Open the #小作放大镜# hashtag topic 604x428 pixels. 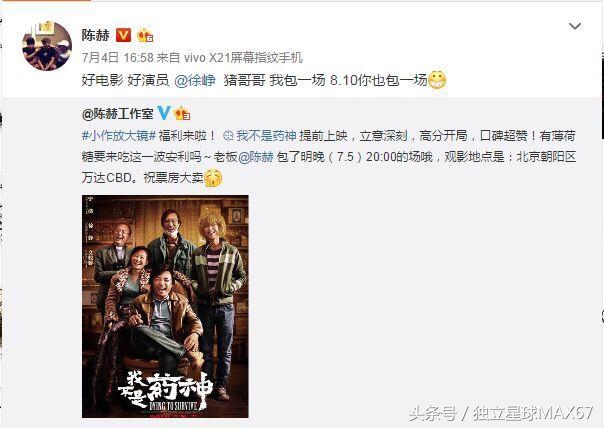119,136
